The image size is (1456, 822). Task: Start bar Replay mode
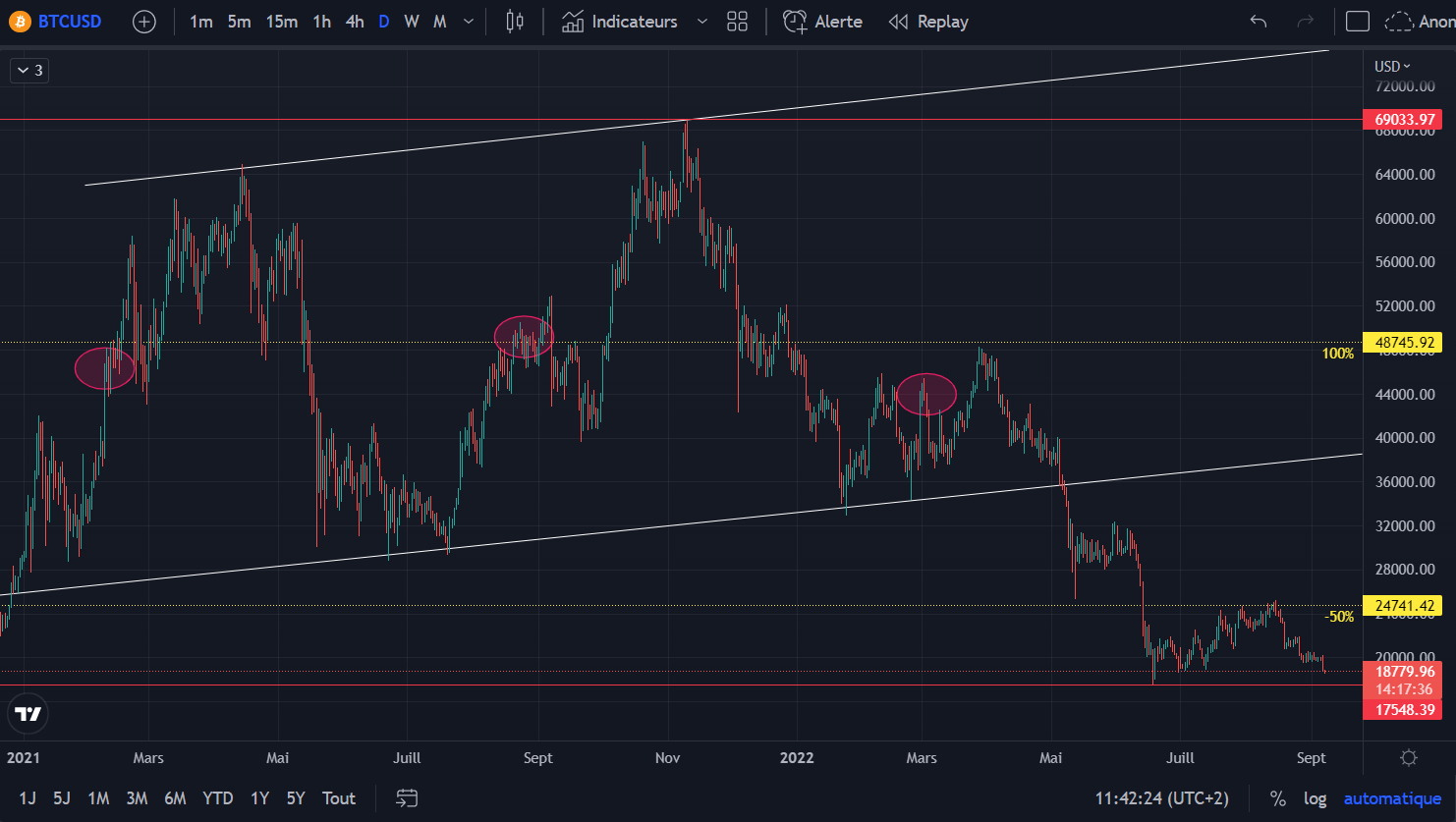click(928, 22)
